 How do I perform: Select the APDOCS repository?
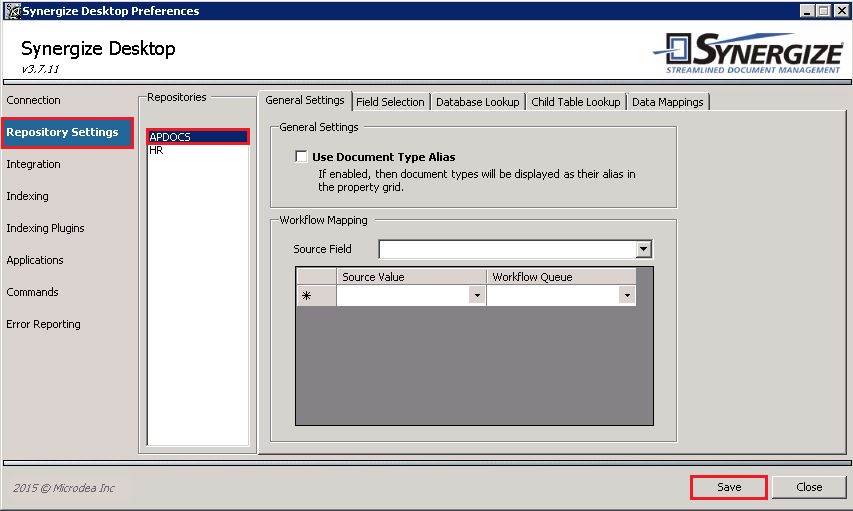tap(198, 137)
